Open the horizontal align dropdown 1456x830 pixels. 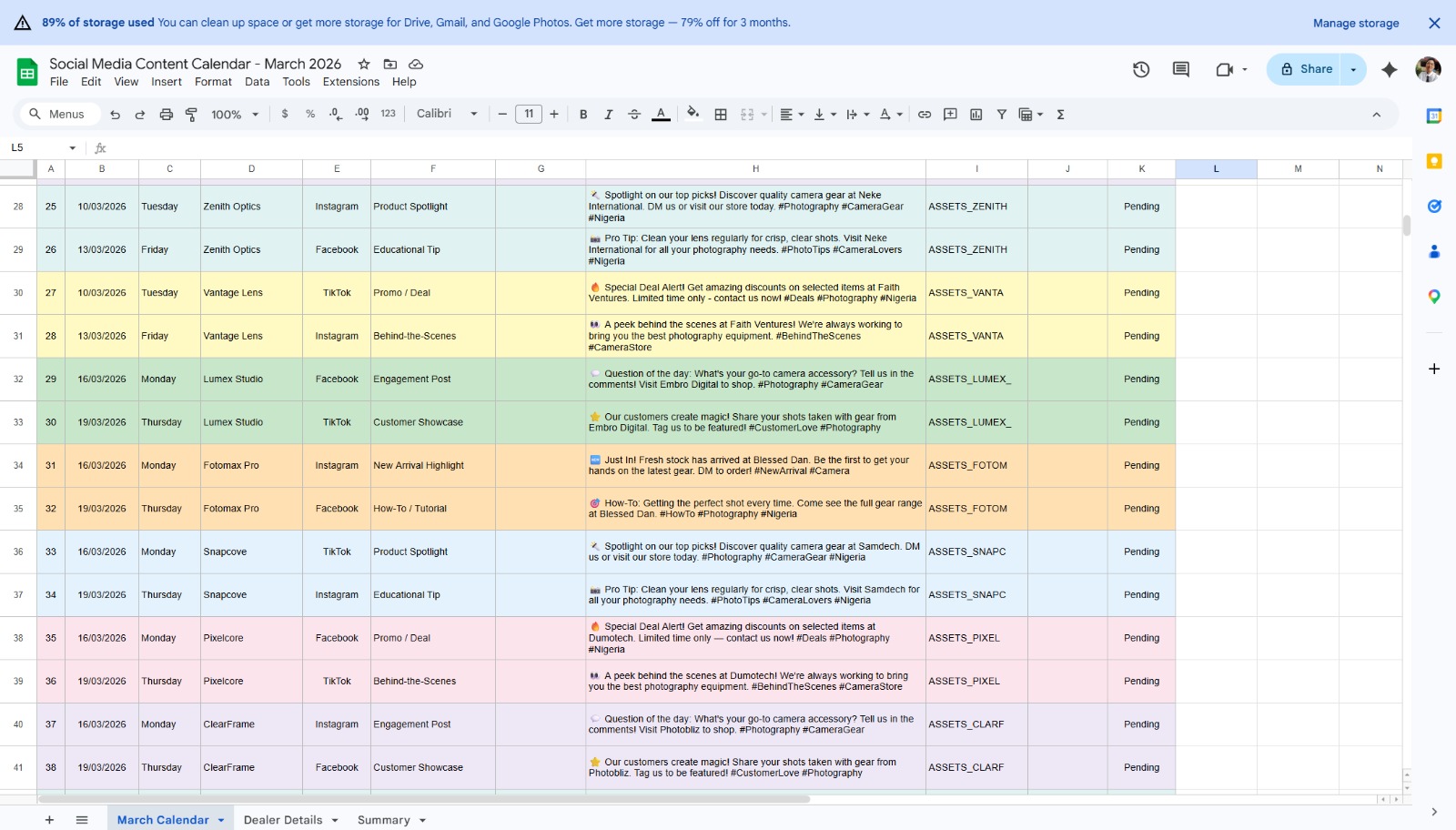792,115
